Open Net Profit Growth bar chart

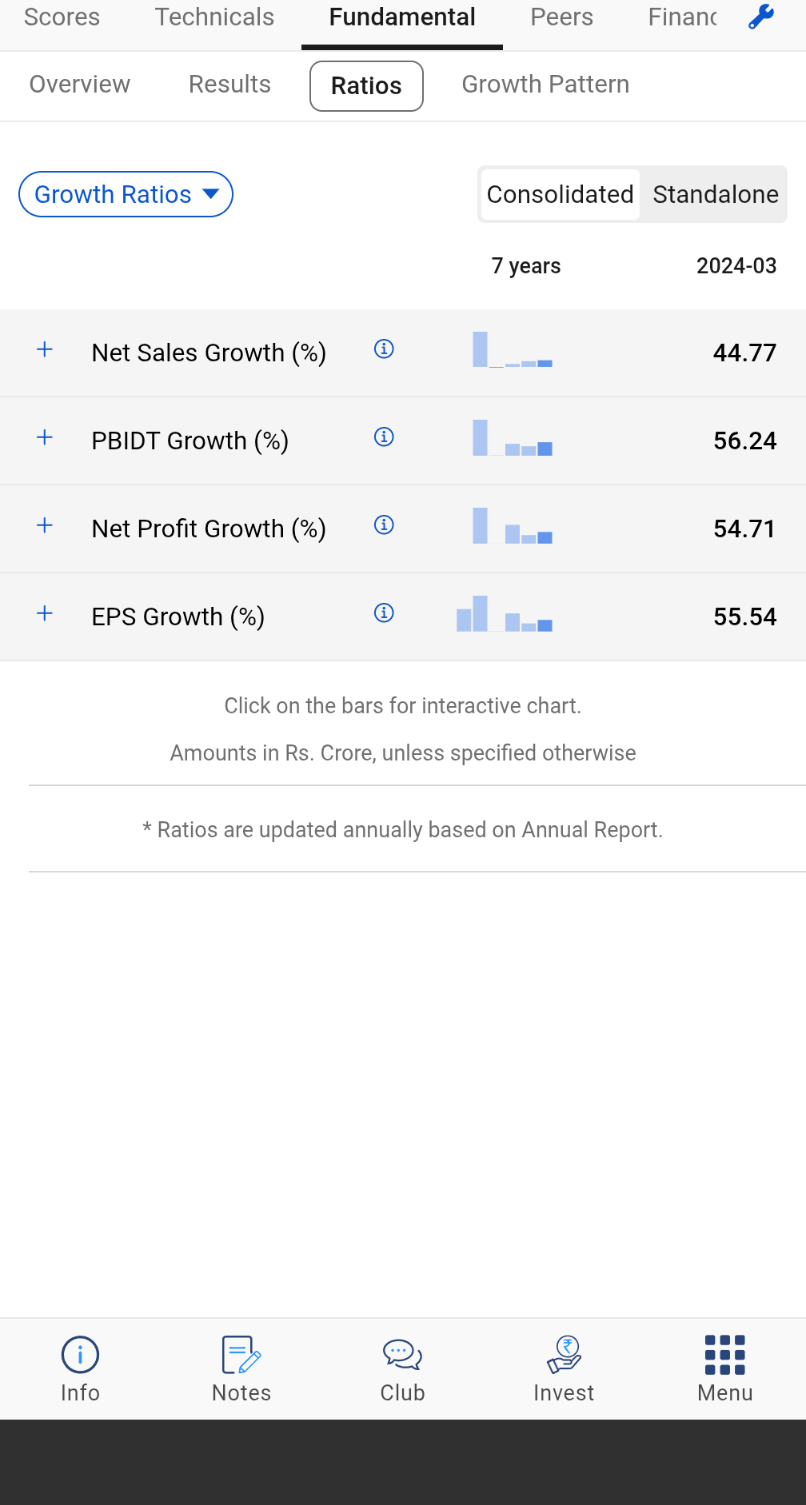click(x=512, y=527)
